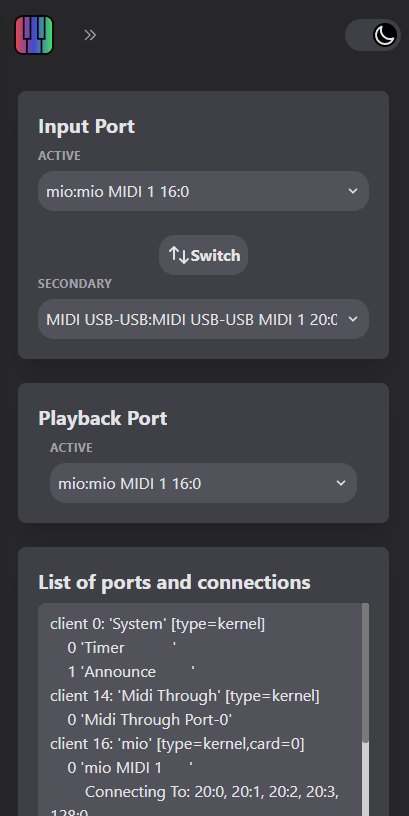Click the up-down arrows icon beside Switch
409x816 pixels.
178,255
